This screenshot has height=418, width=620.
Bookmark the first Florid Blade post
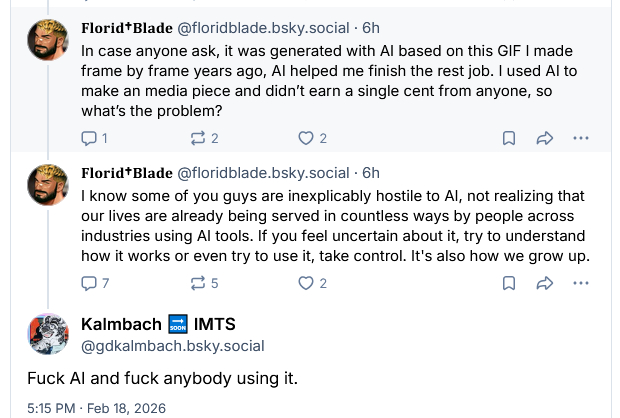[508, 138]
